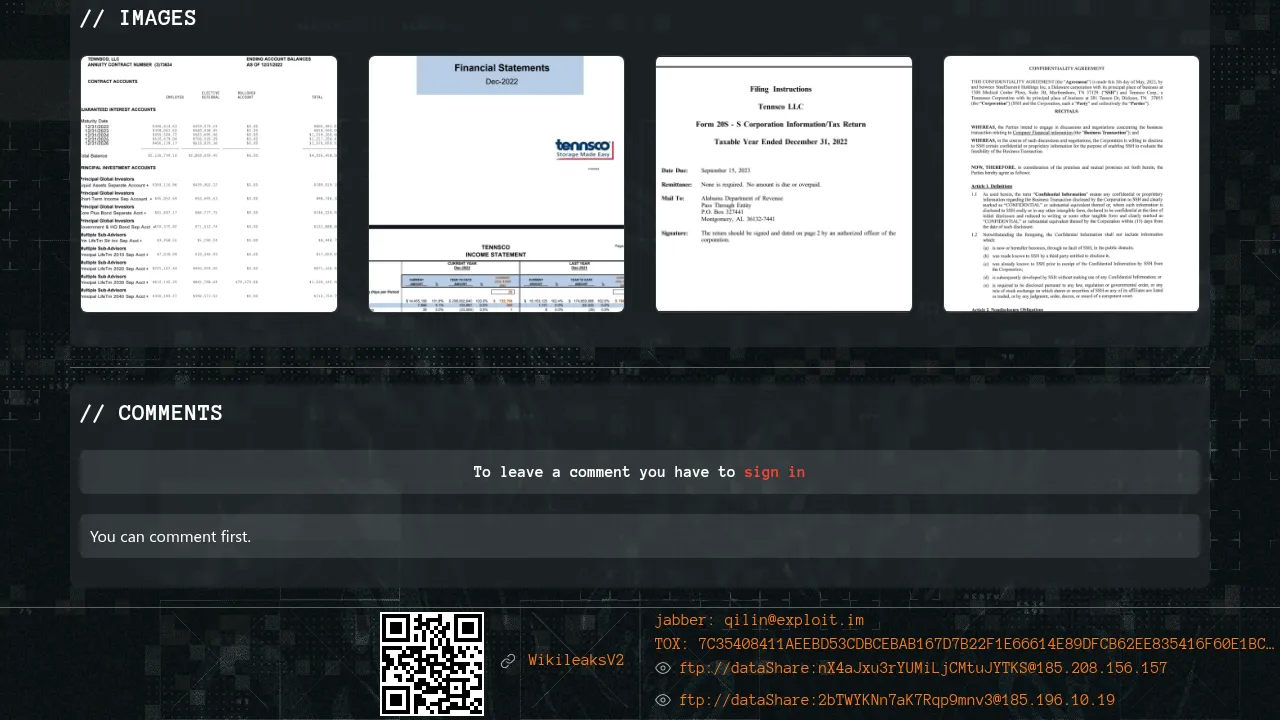1280x720 pixels.
Task: Click the jabber contact address
Action: (759, 620)
